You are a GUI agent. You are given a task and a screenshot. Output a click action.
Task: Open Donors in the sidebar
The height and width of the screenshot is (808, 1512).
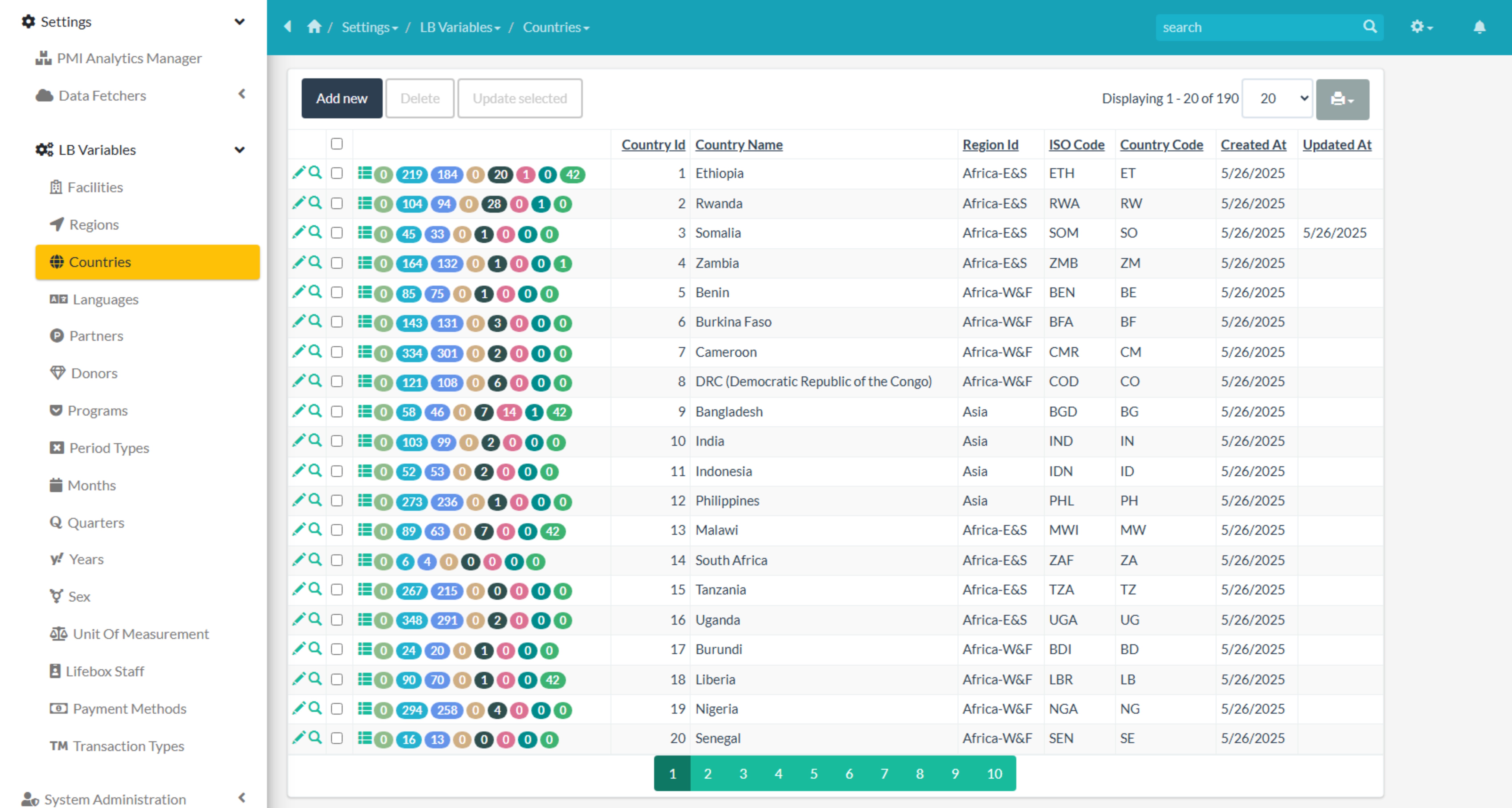point(94,373)
